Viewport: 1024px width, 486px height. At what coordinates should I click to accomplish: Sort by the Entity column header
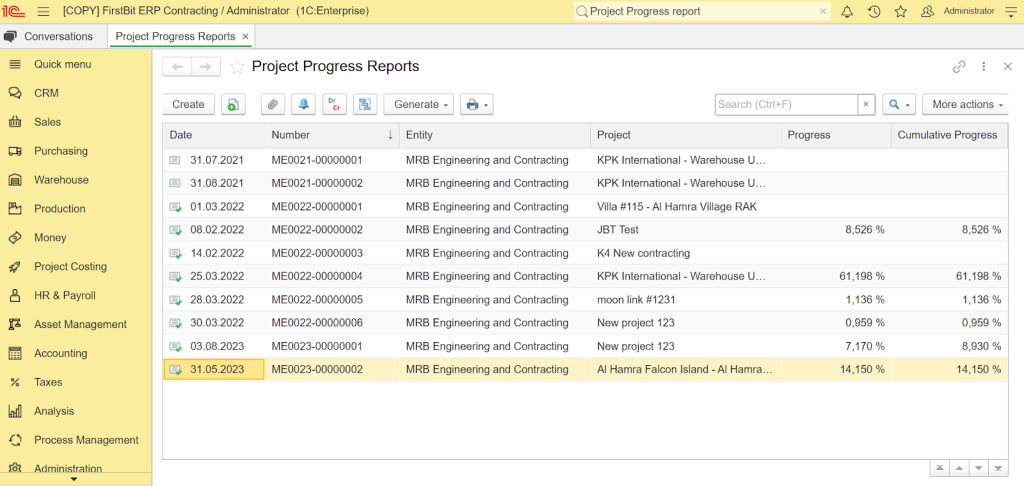pyautogui.click(x=494, y=135)
